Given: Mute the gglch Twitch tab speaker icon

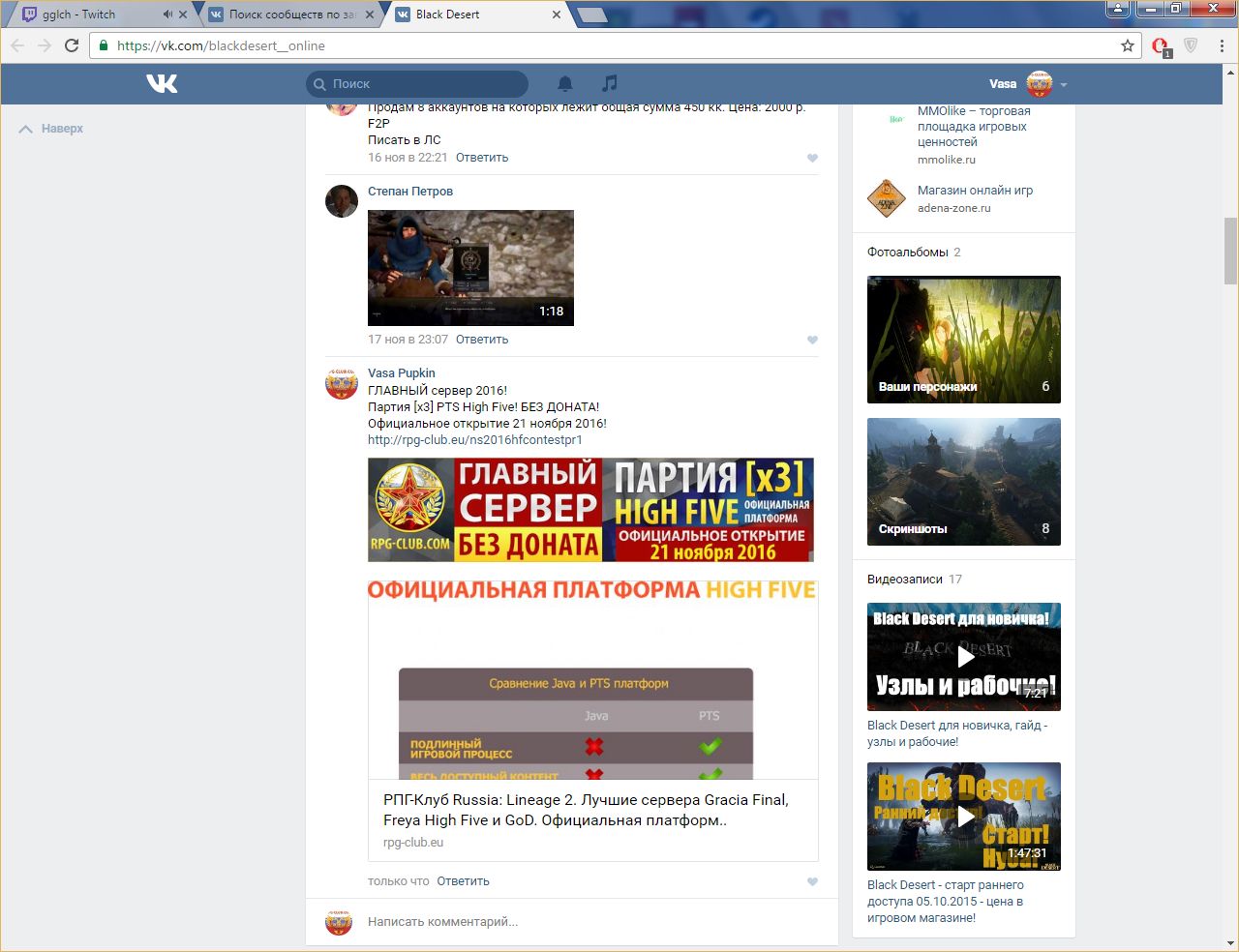Looking at the screenshot, I should pos(167,15).
